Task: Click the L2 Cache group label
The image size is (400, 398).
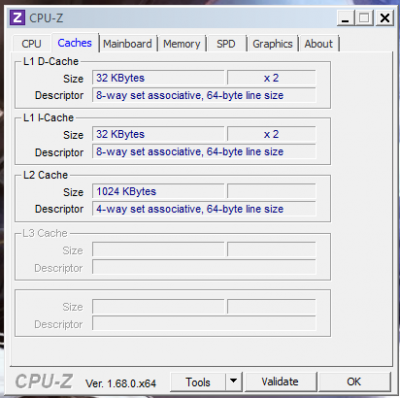Action: click(x=45, y=175)
